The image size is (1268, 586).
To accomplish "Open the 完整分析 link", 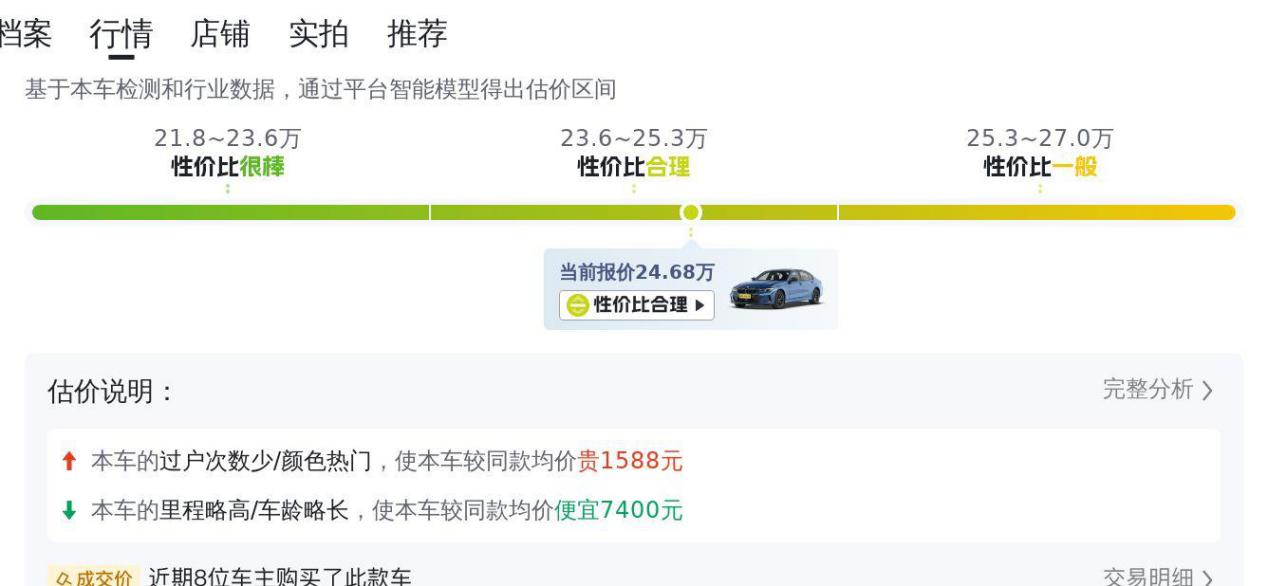I will [x=1147, y=390].
